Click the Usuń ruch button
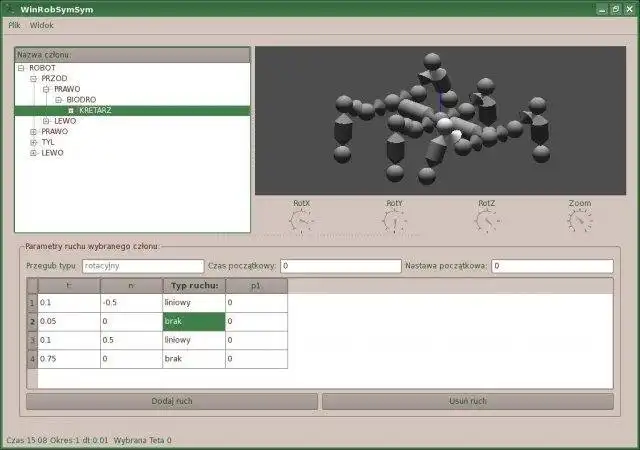 pyautogui.click(x=468, y=401)
